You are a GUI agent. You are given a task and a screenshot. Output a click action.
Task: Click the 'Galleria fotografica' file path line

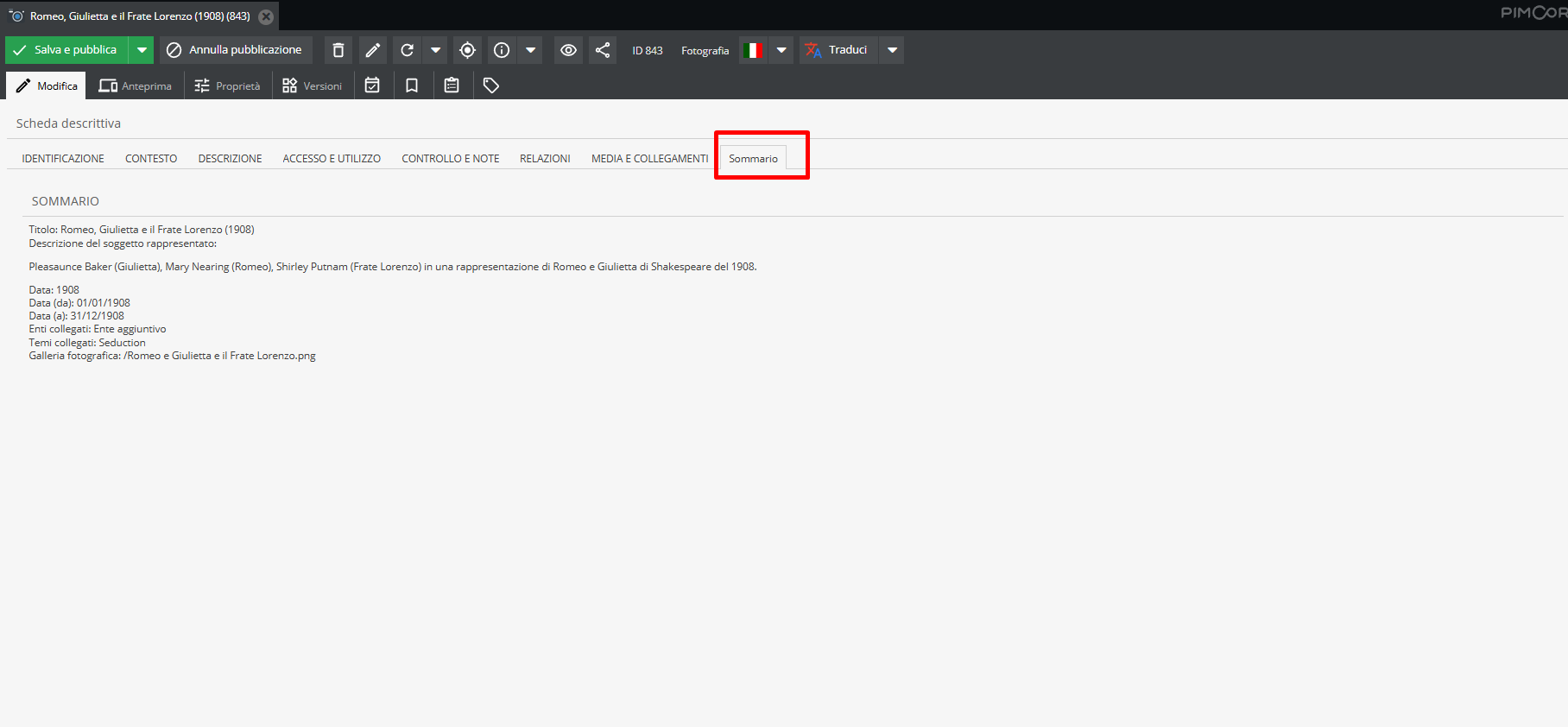coord(173,356)
